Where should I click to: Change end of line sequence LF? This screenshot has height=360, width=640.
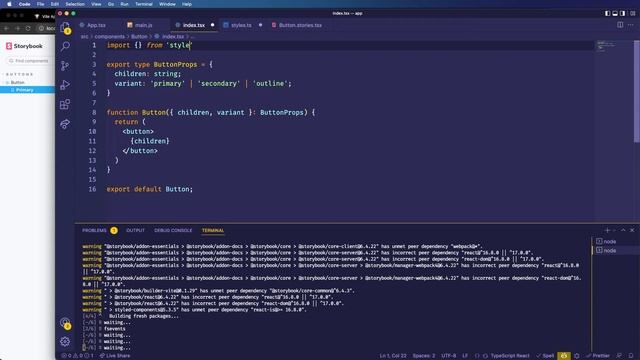[x=465, y=356]
